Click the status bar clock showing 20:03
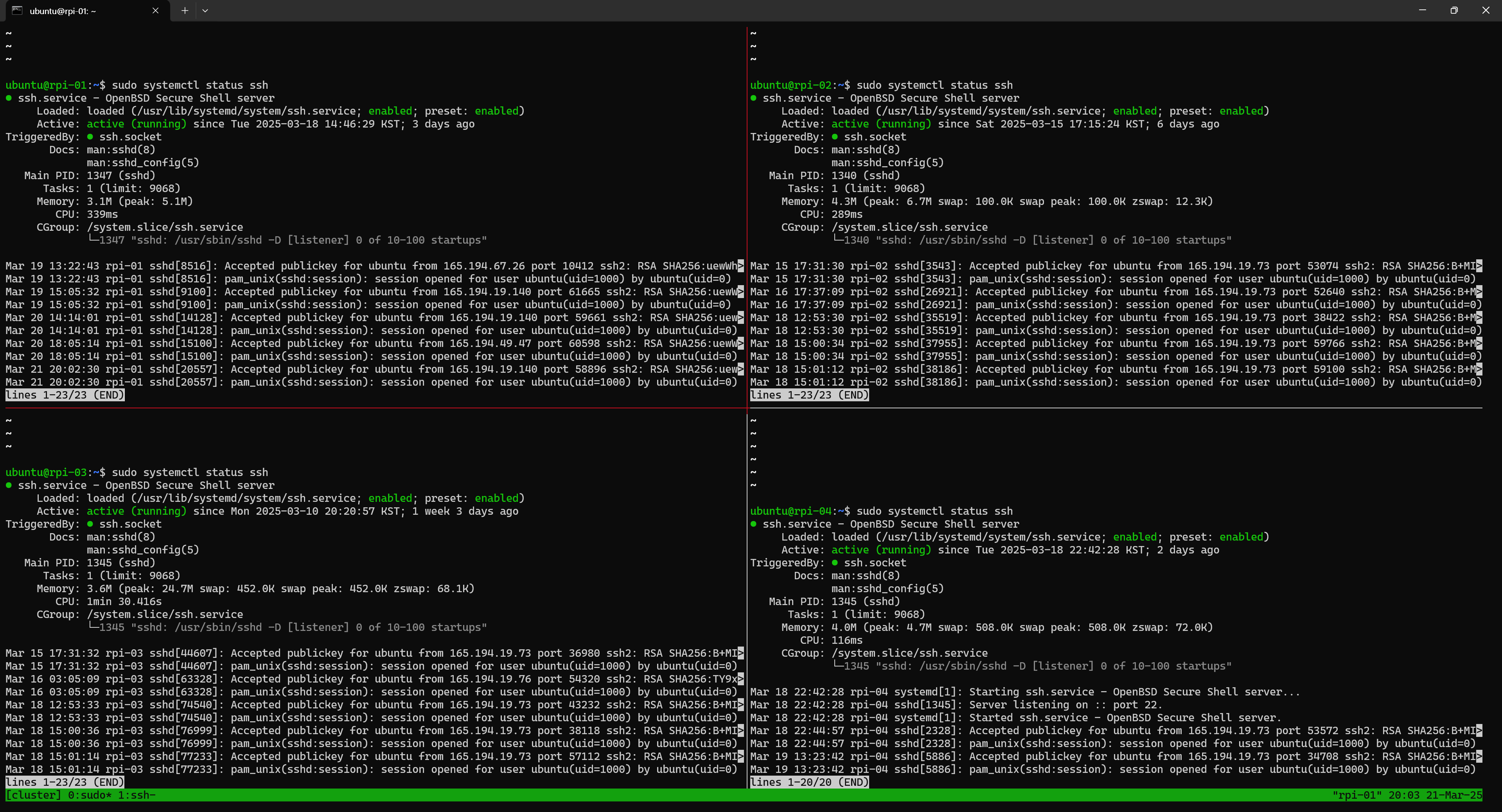This screenshot has width=1502, height=812. pyautogui.click(x=1403, y=795)
